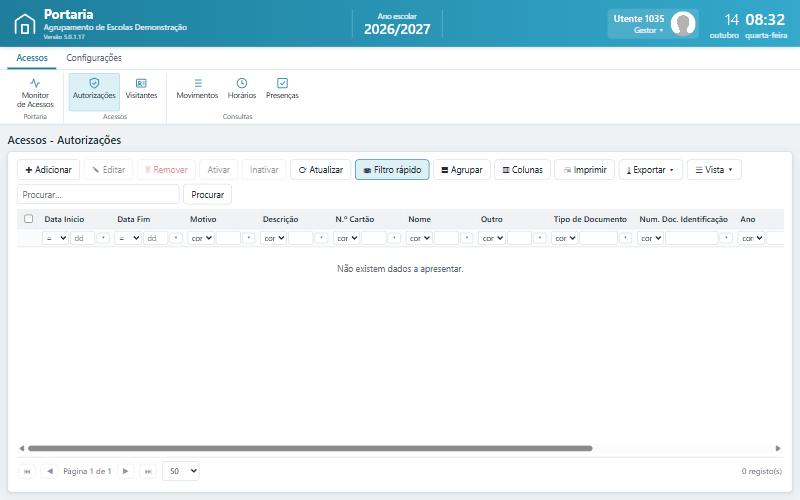Click Nome filter text field
The image size is (800, 500).
click(447, 238)
